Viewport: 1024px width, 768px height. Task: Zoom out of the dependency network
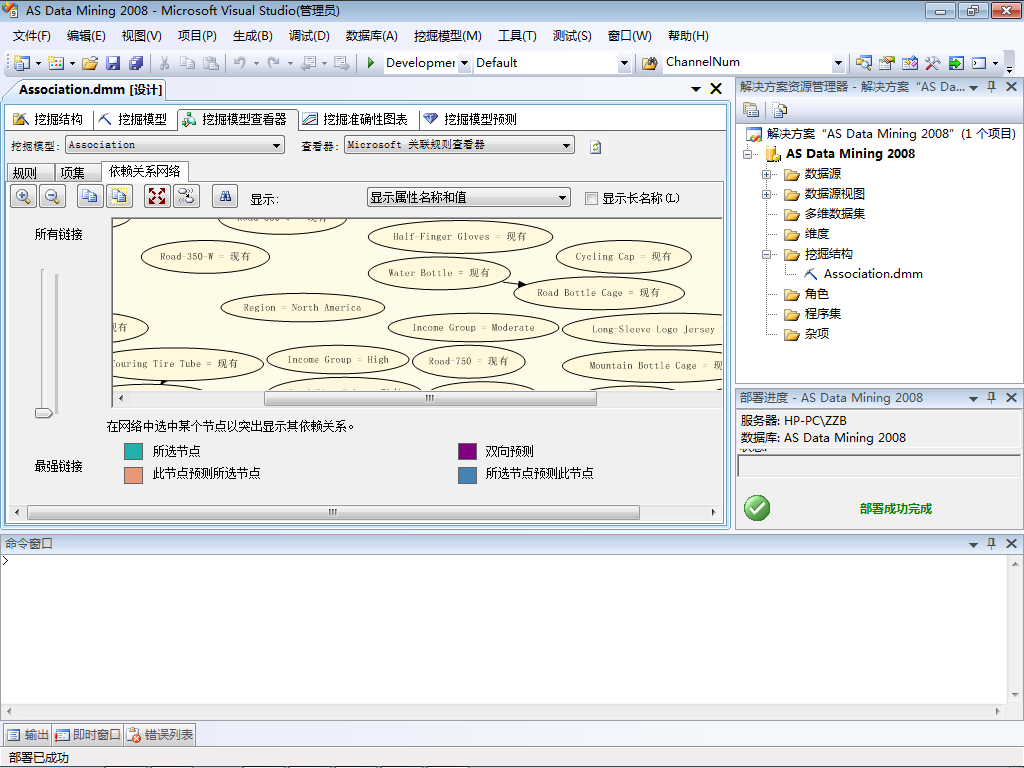52,197
